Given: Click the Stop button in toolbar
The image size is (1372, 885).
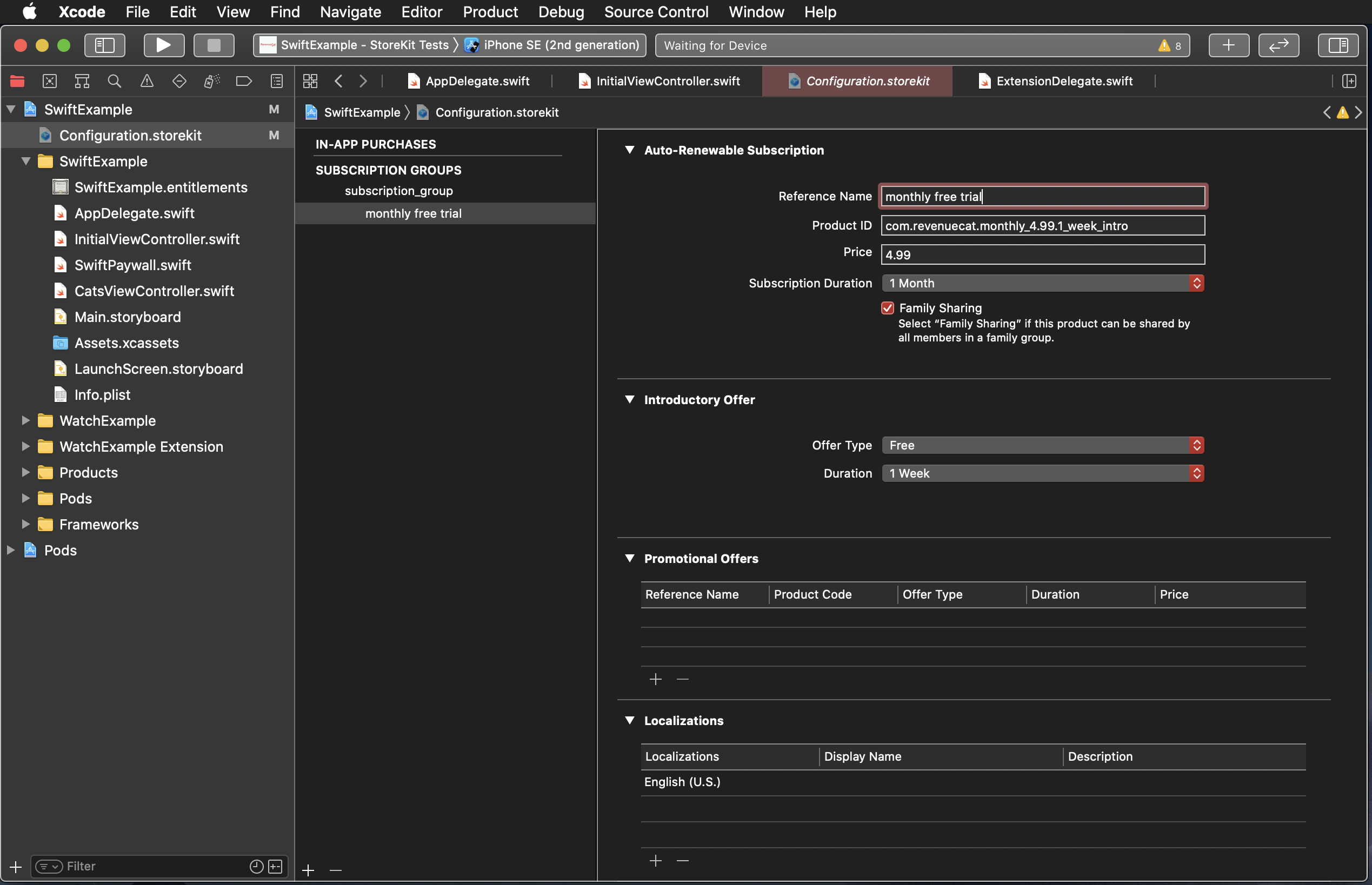Looking at the screenshot, I should (x=214, y=45).
